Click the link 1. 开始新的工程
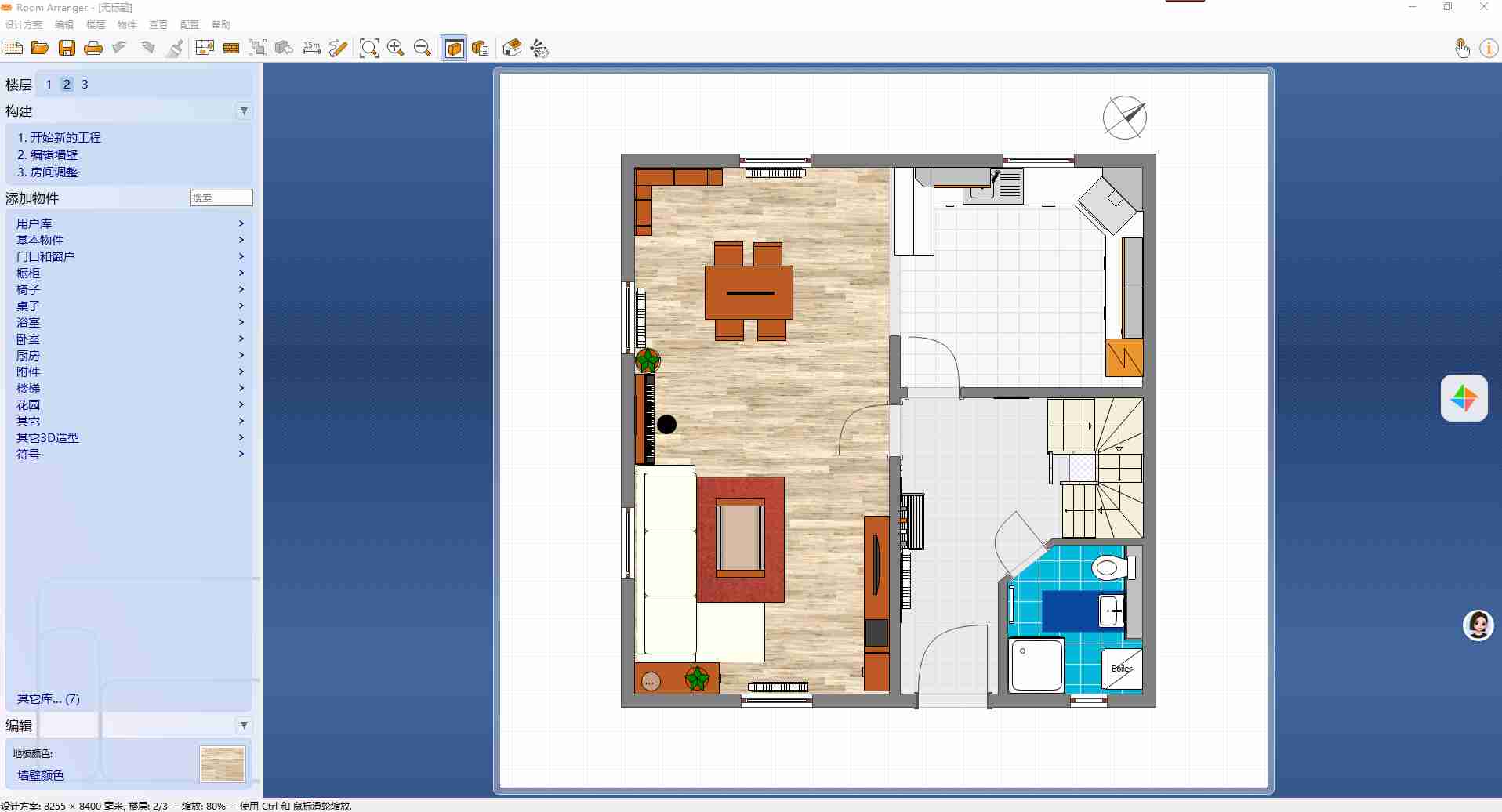The height and width of the screenshot is (812, 1502). (60, 137)
